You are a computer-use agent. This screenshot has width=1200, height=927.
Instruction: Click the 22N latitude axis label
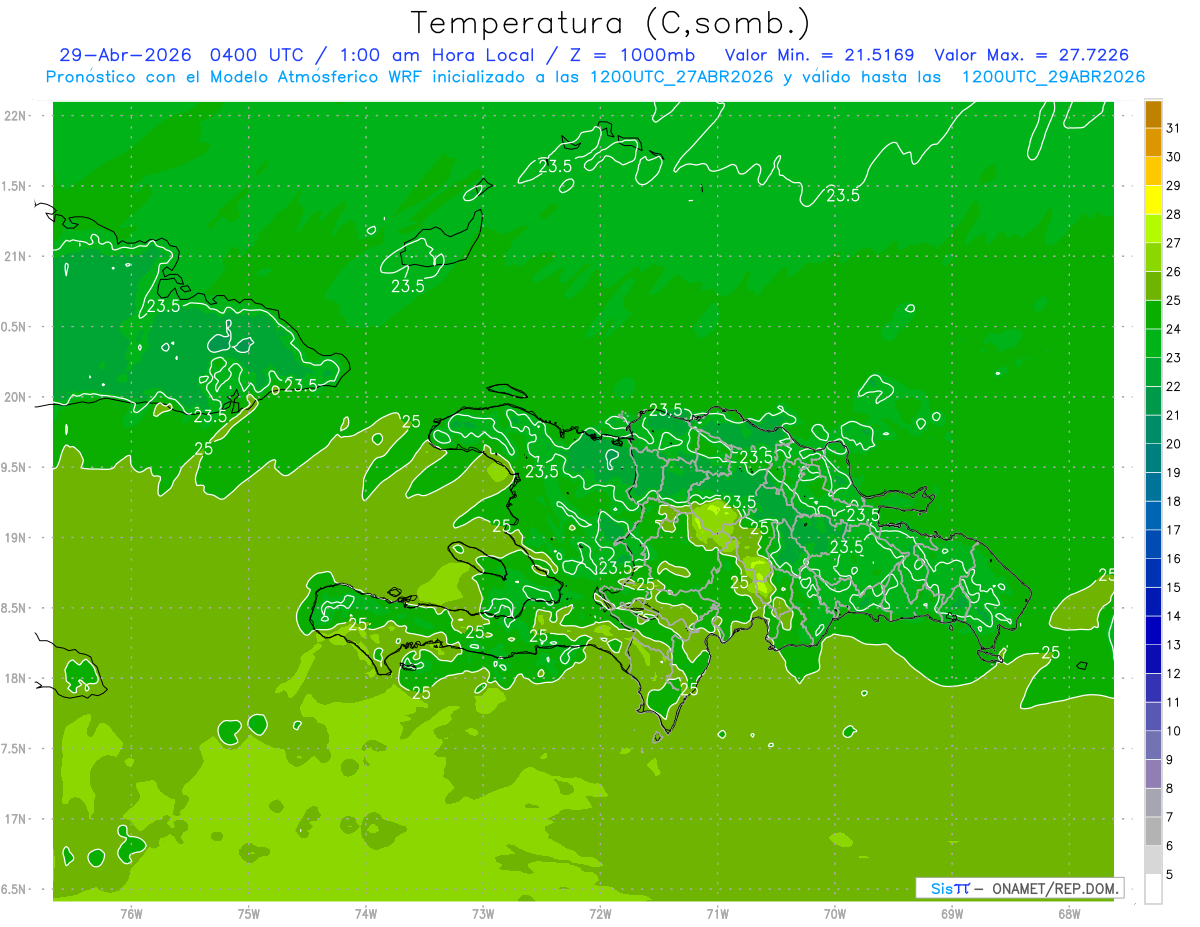[14, 115]
